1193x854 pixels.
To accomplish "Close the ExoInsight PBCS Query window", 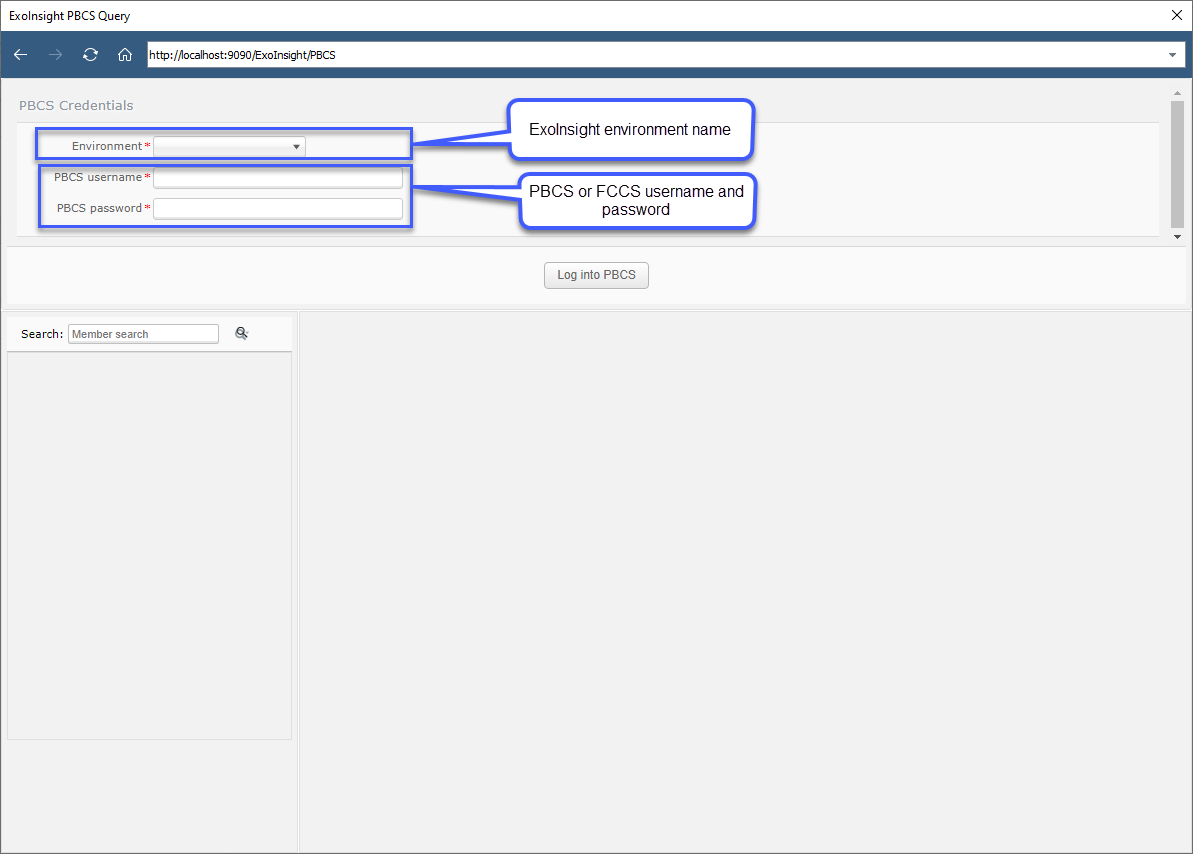I will coord(1176,15).
